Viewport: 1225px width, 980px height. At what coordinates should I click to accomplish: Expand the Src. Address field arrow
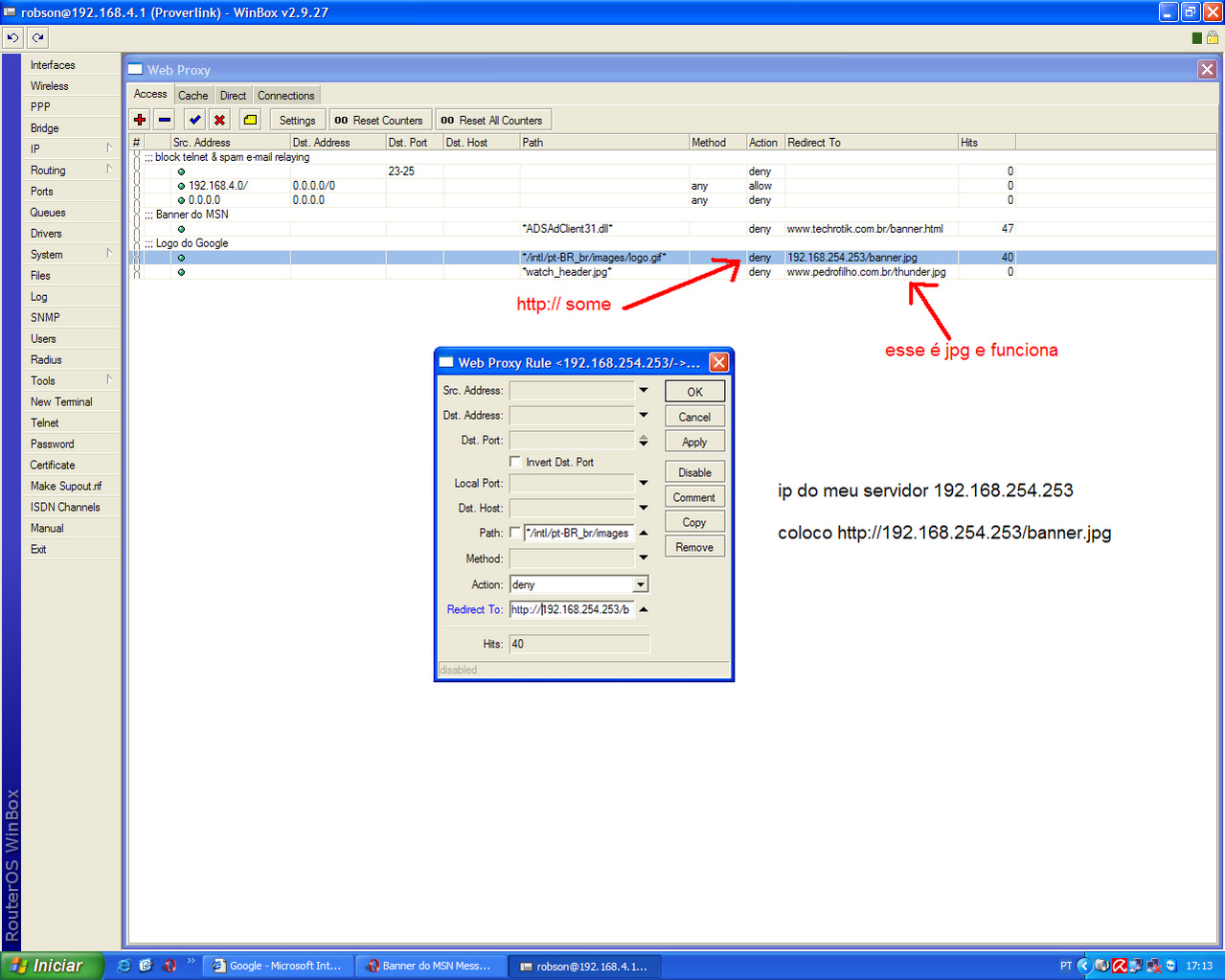tap(644, 390)
